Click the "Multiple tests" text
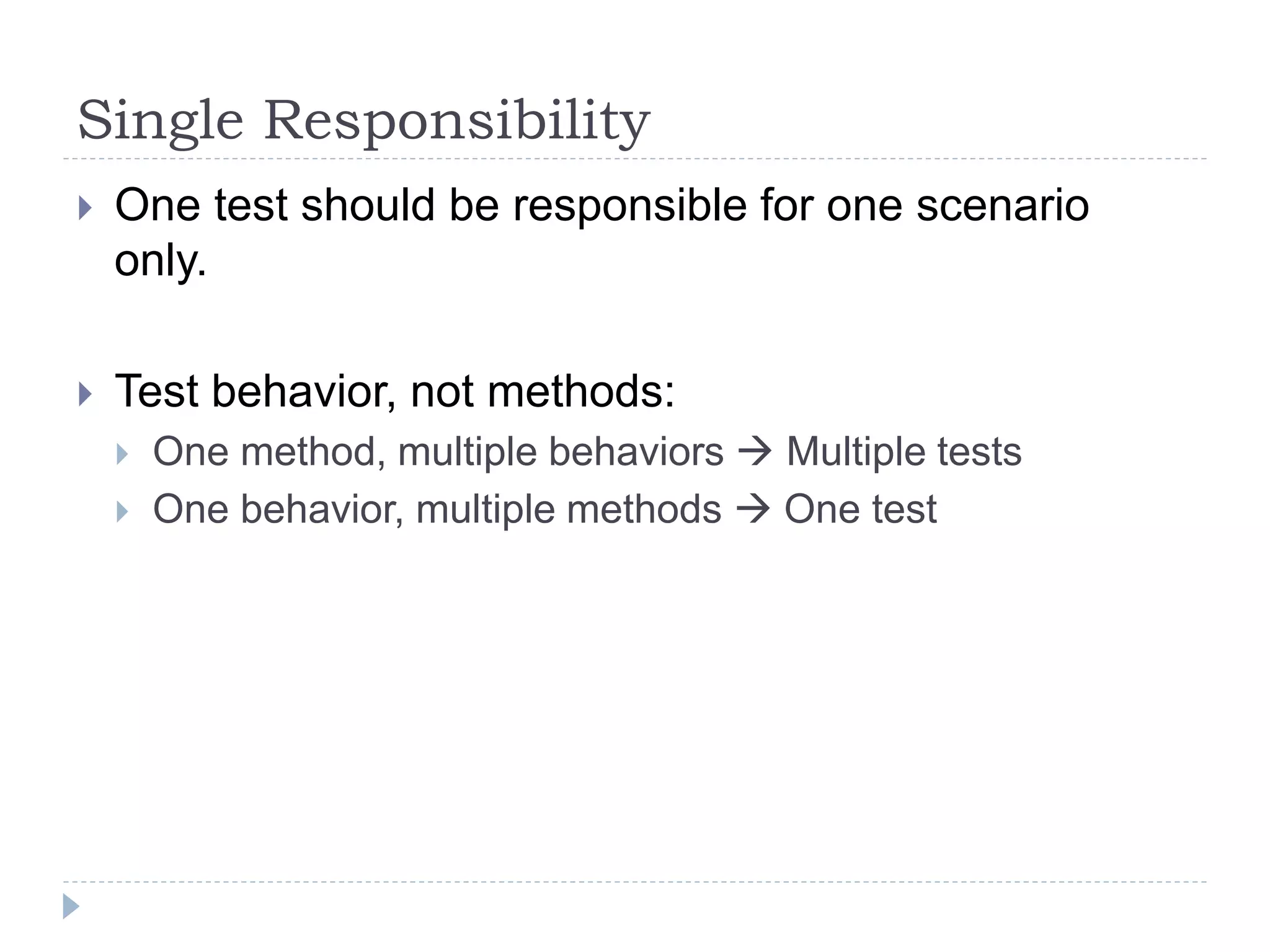Screen dimensions: 1270x952 click(904, 451)
